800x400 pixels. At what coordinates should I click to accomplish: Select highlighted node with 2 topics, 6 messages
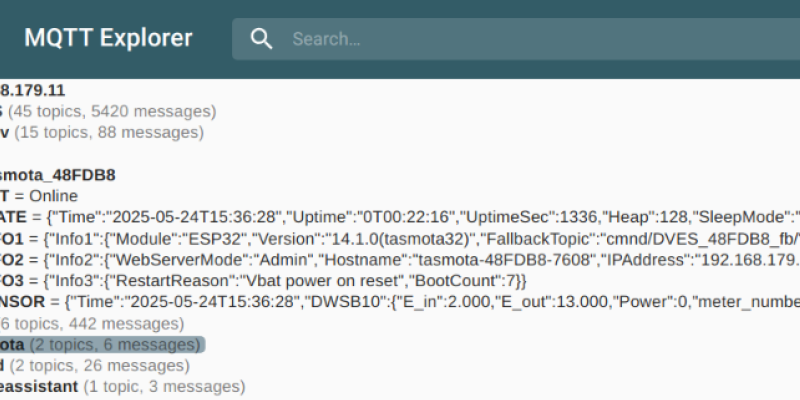(x=102, y=345)
